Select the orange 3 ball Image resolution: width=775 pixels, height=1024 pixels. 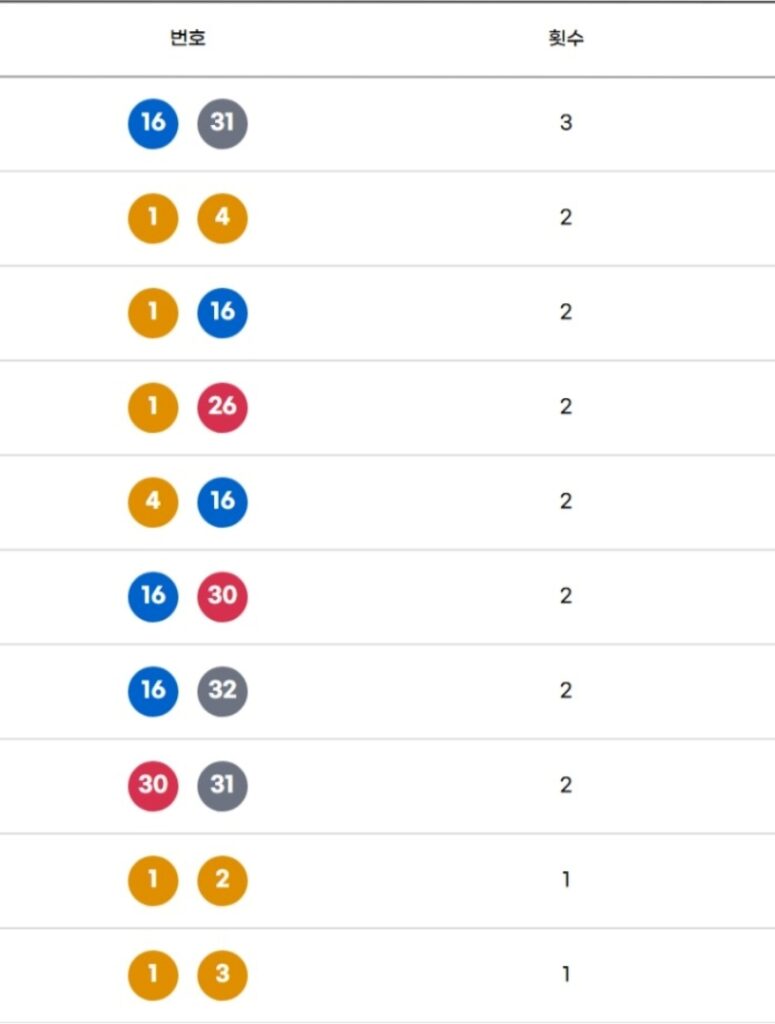coord(222,975)
